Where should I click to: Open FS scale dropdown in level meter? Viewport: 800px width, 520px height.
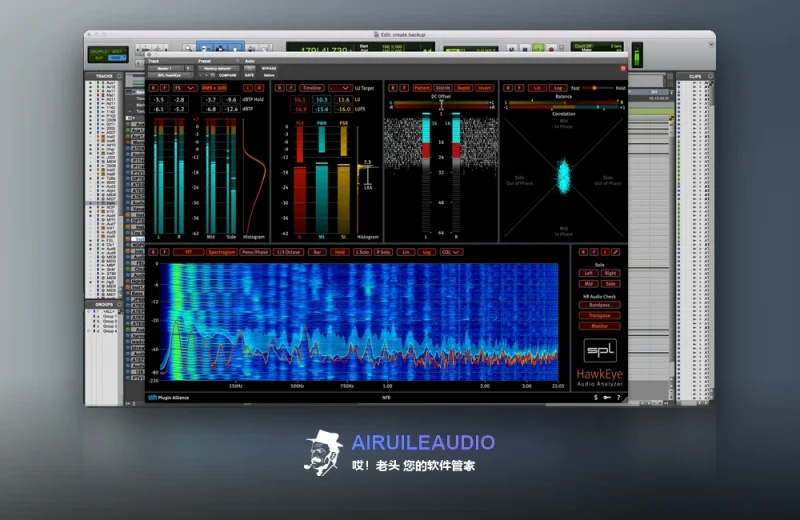click(184, 88)
